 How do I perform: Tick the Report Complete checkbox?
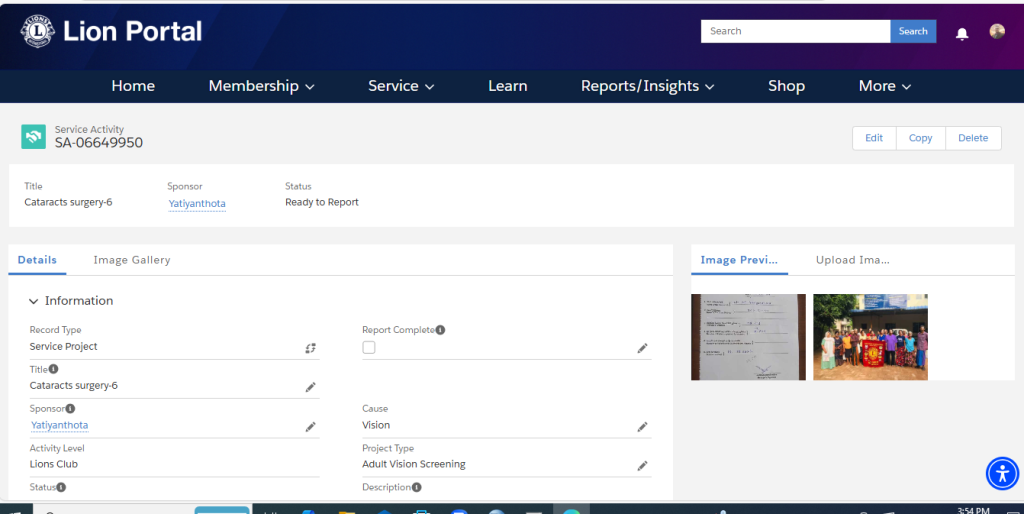369,347
